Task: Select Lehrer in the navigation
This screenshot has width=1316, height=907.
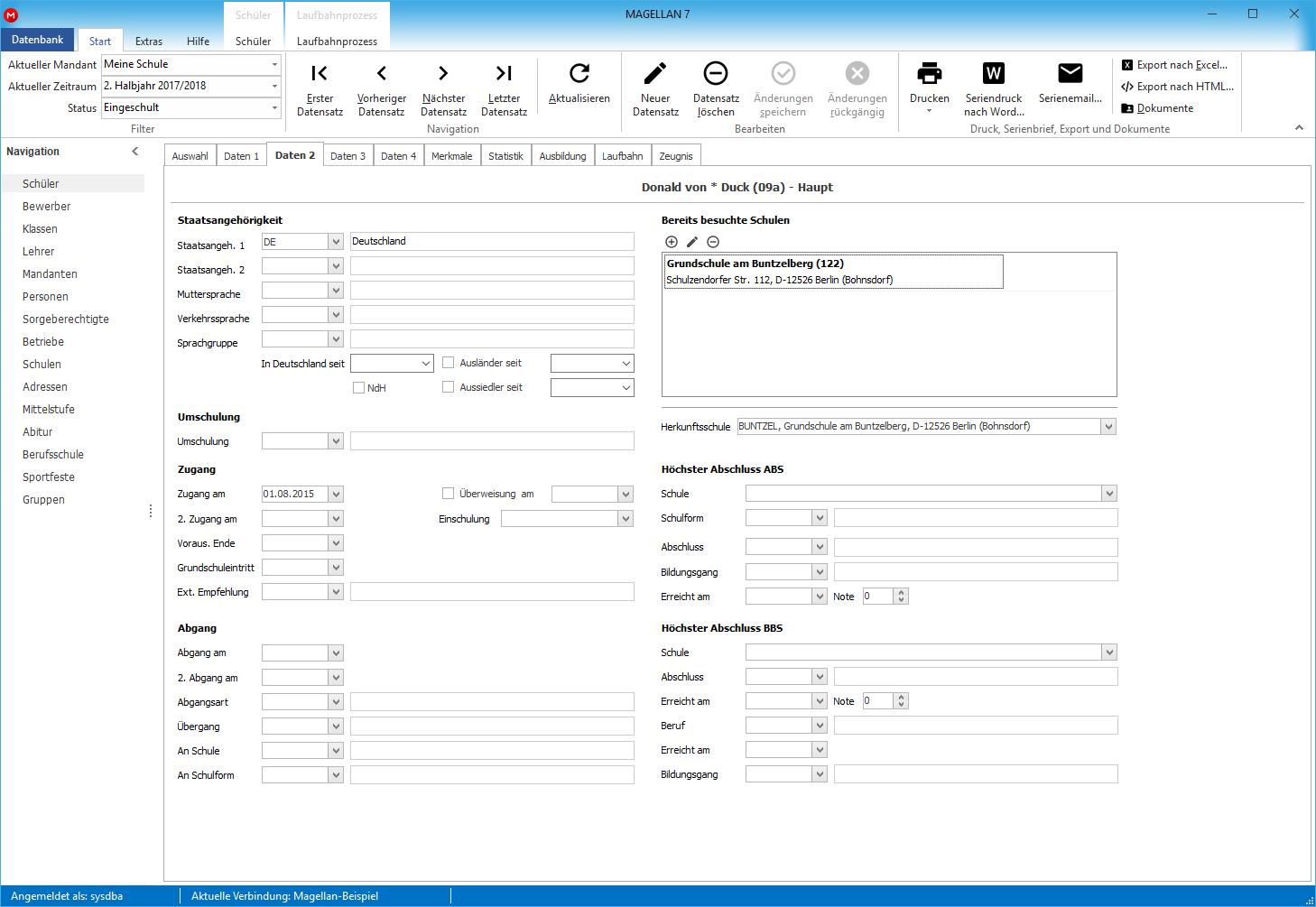Action: tap(39, 252)
